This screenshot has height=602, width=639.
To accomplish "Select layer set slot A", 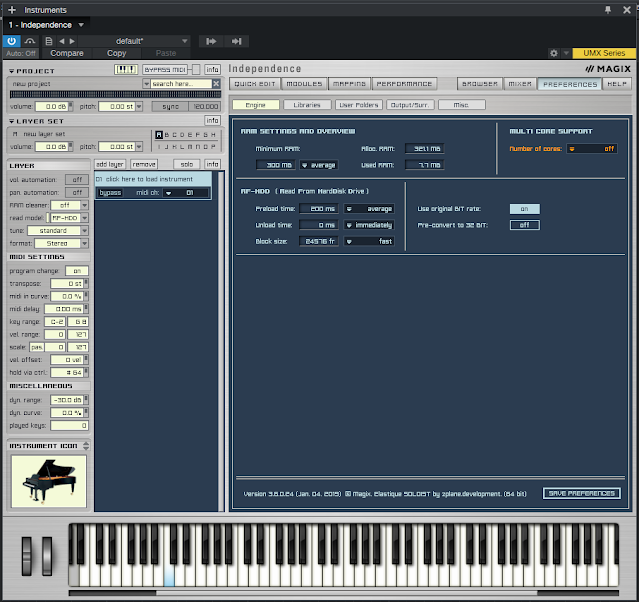I will pos(159,135).
